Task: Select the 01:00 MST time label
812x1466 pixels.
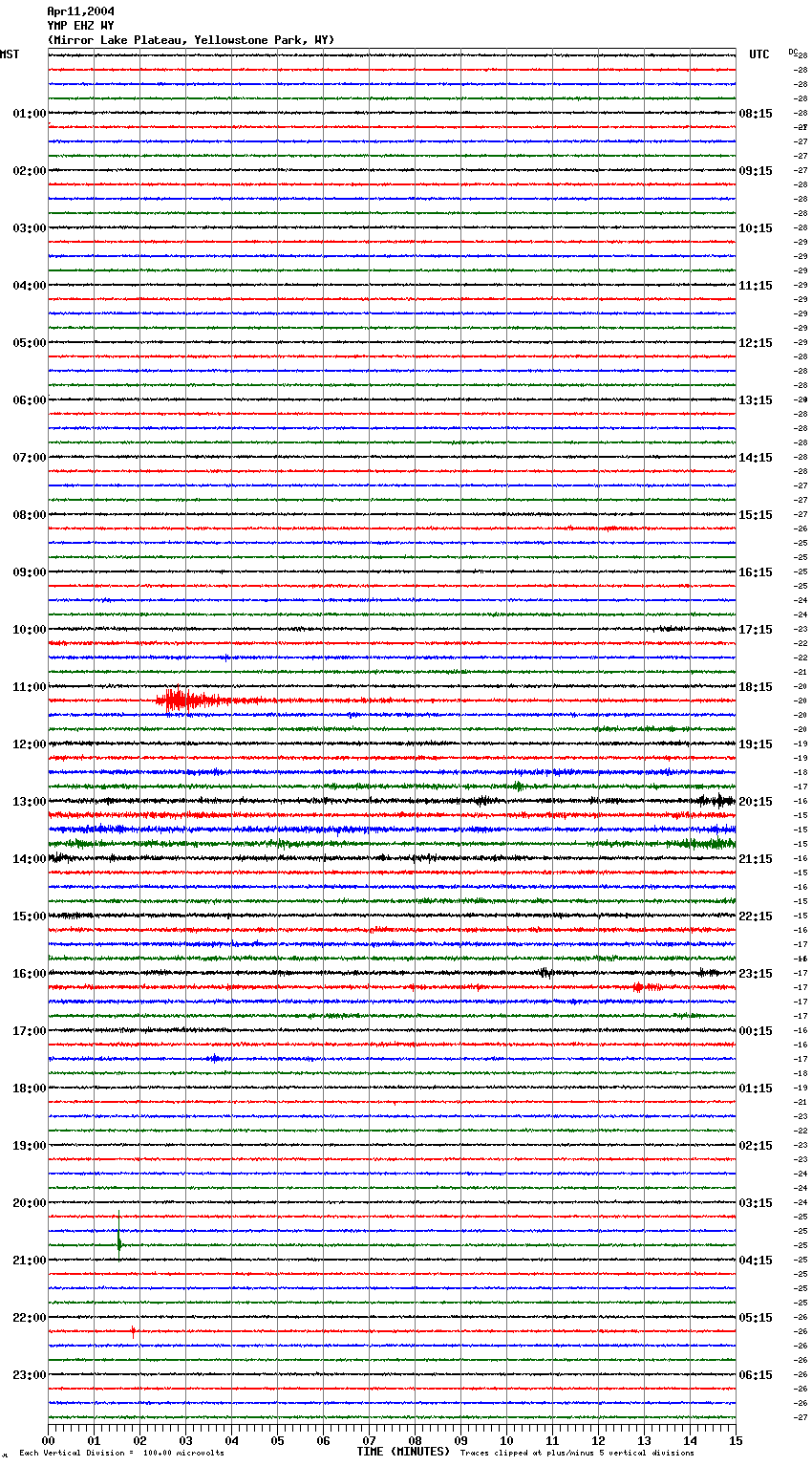Action: point(30,114)
